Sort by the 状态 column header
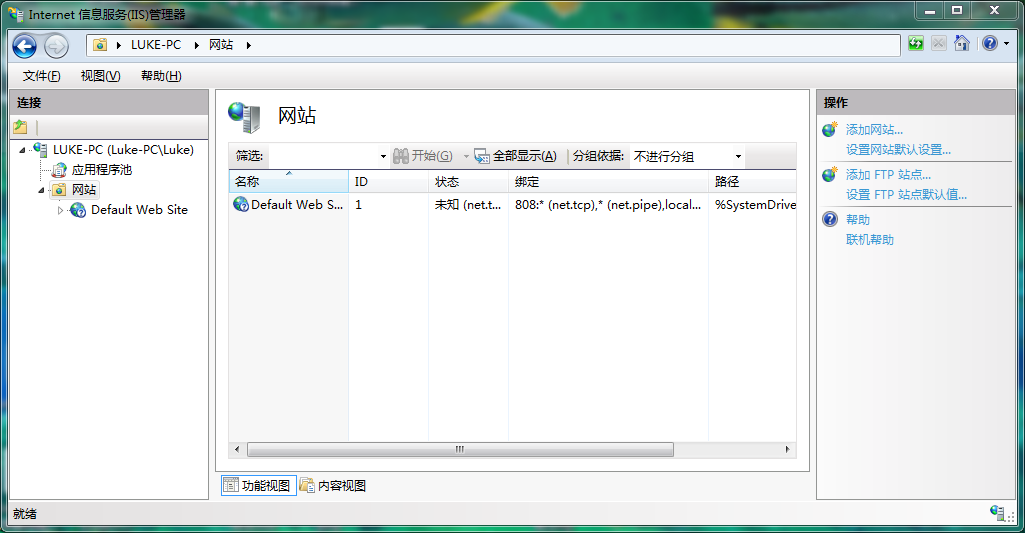 468,181
